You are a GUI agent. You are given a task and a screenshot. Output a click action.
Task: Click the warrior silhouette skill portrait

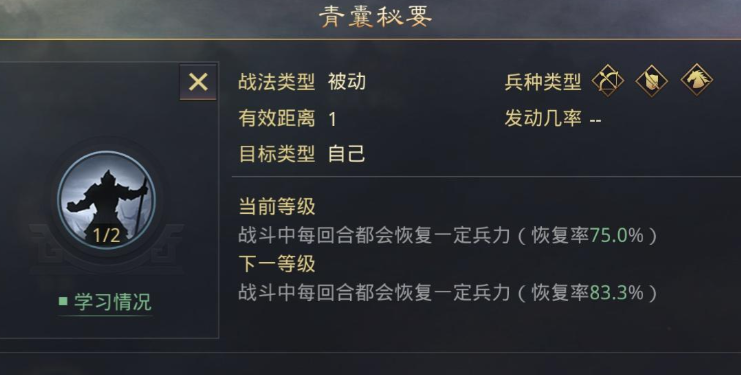coord(106,200)
